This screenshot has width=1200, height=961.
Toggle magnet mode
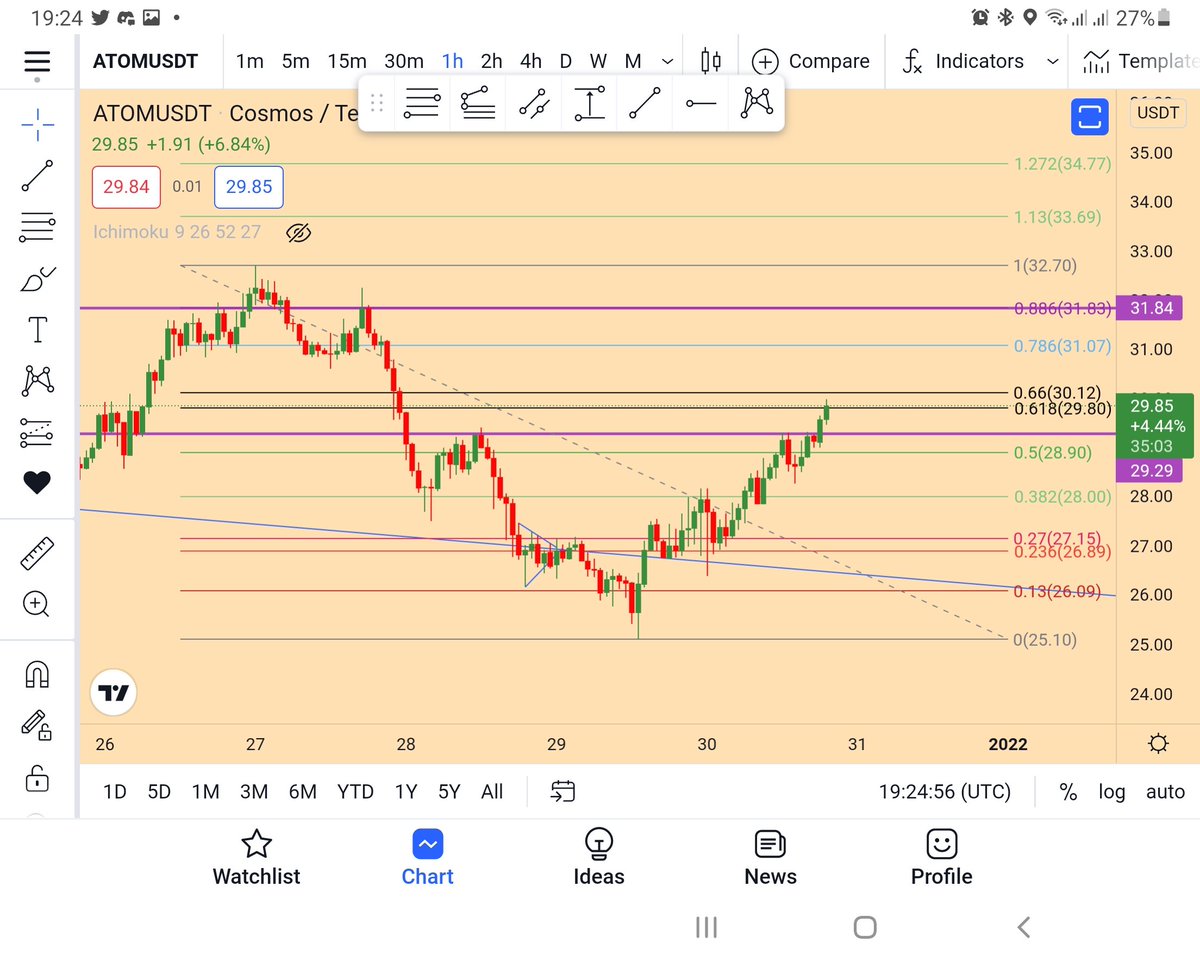click(37, 674)
